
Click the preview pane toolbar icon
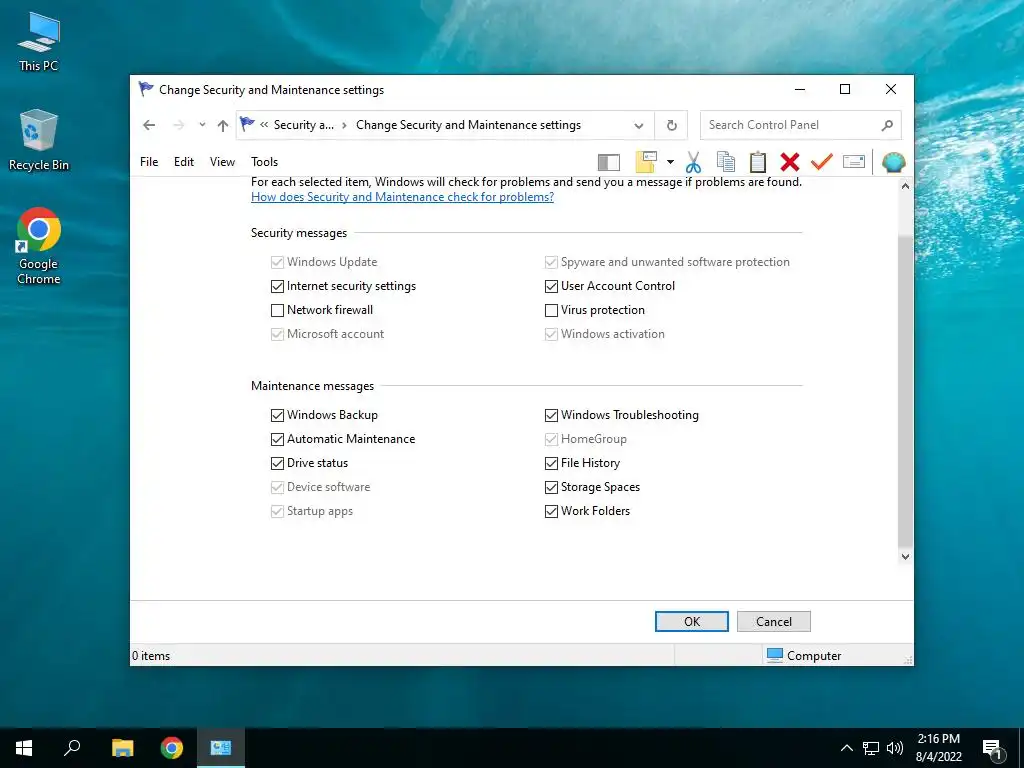tap(609, 162)
